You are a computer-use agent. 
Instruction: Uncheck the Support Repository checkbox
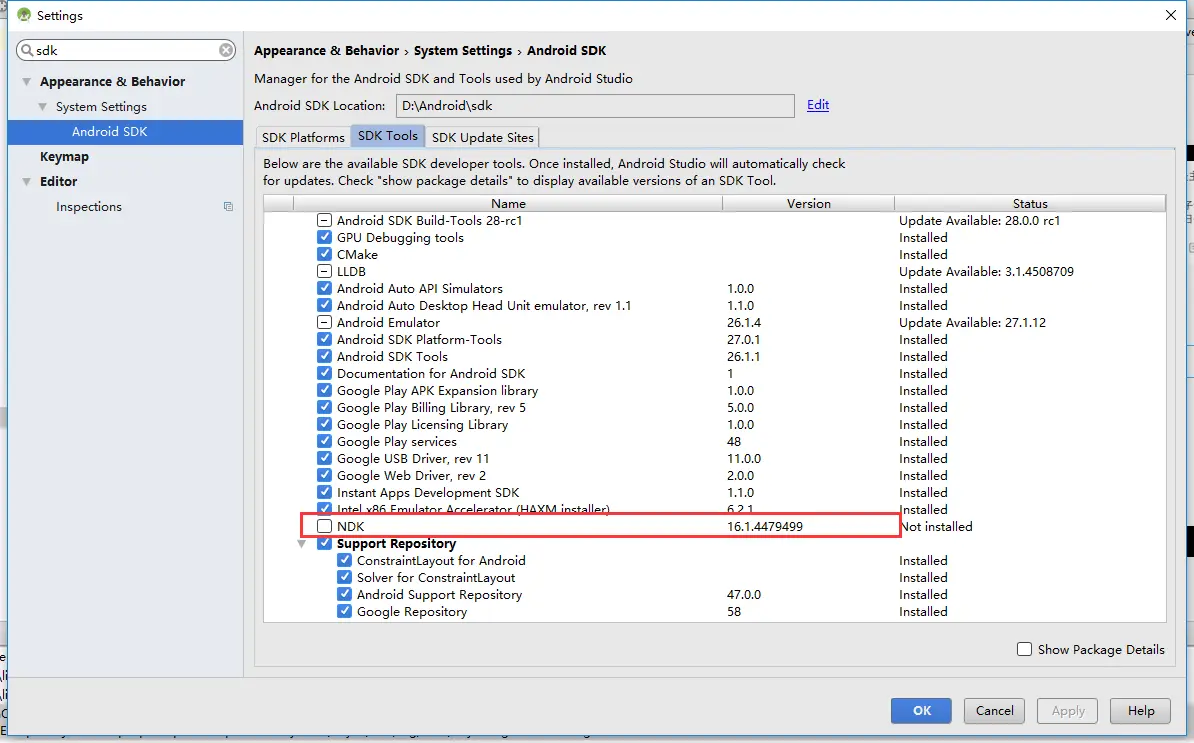pos(324,544)
